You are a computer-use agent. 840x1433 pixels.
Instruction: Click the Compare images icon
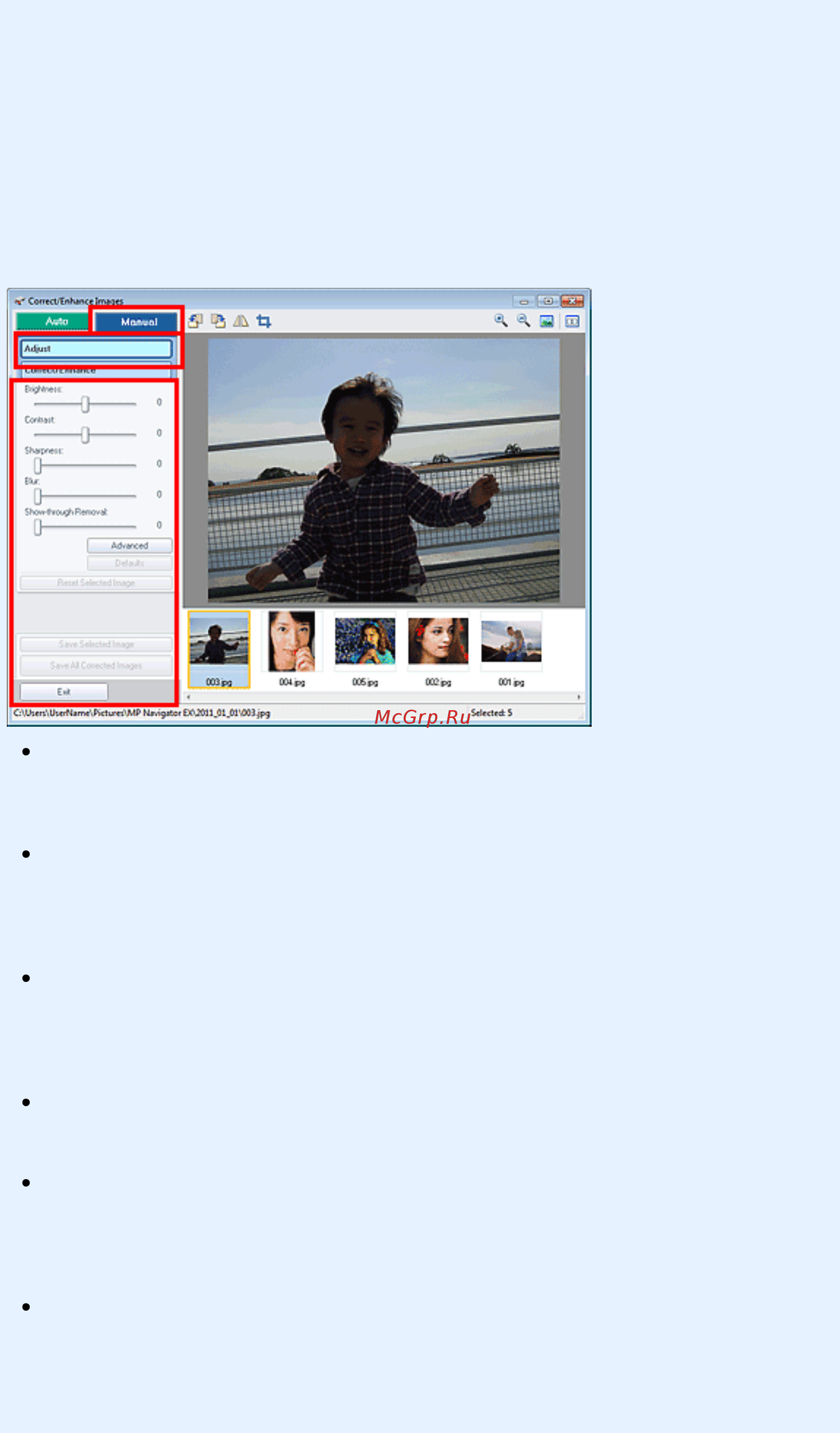[x=572, y=321]
